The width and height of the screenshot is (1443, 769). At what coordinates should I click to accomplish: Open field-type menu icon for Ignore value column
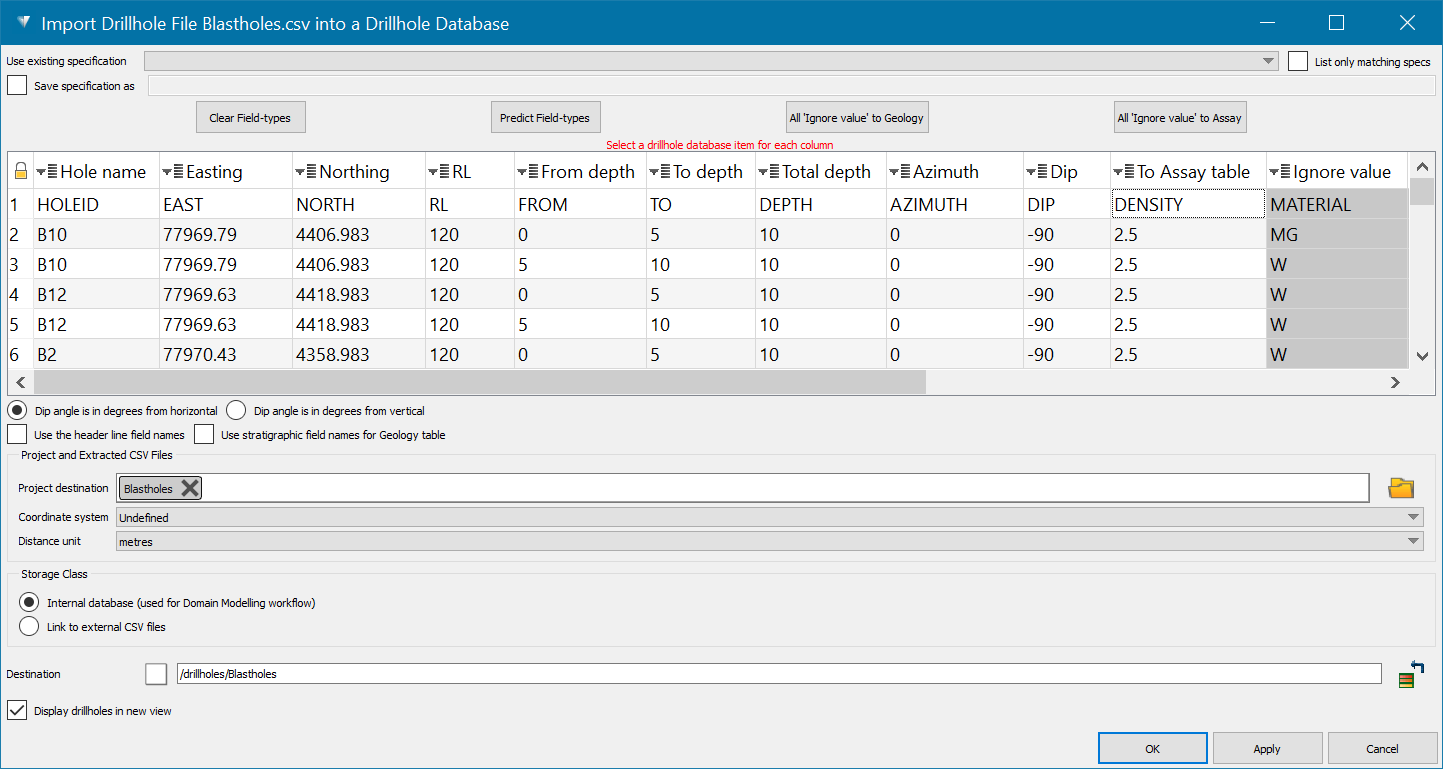click(x=1280, y=172)
